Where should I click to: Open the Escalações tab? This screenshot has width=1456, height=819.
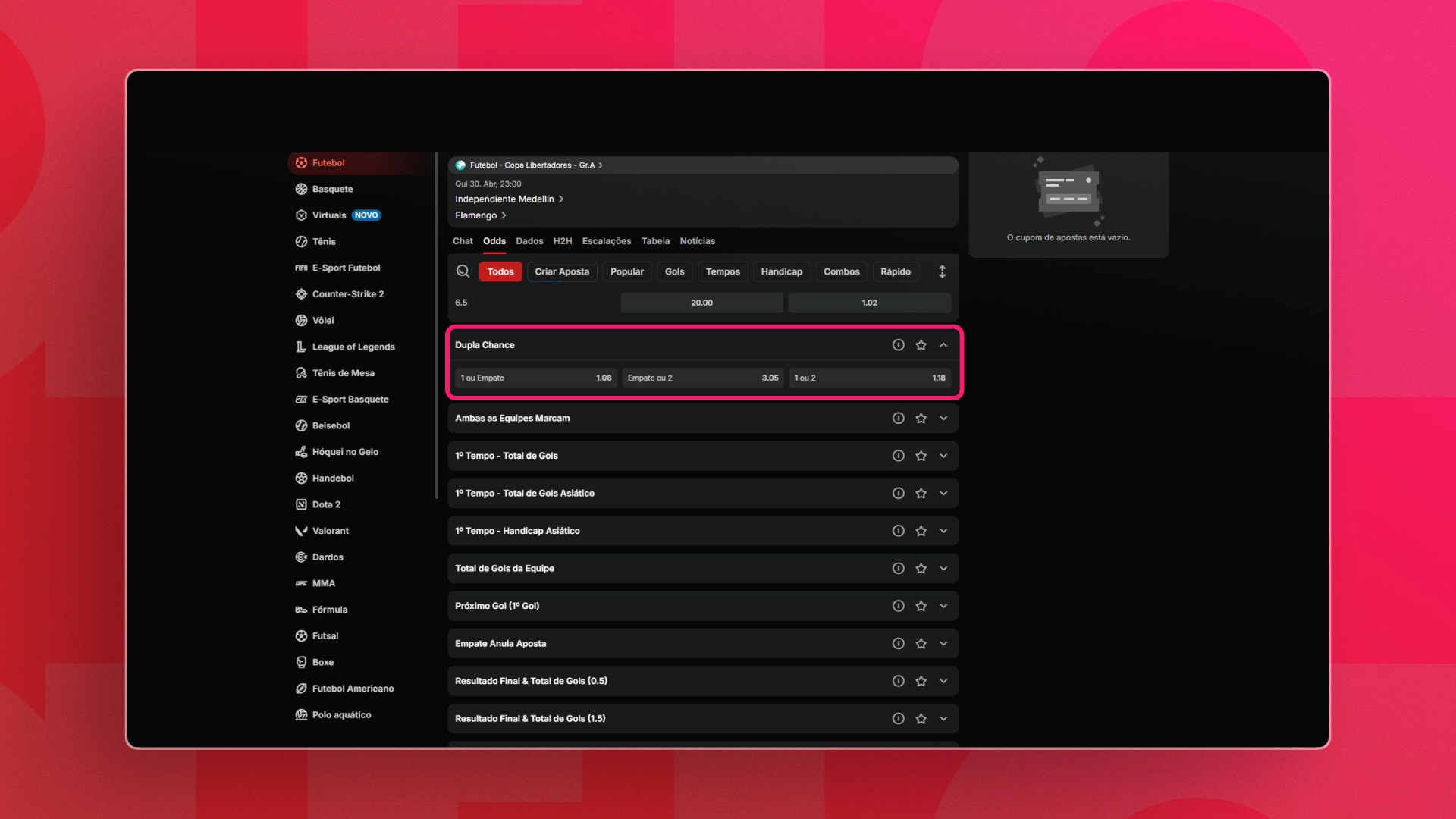pyautogui.click(x=607, y=241)
